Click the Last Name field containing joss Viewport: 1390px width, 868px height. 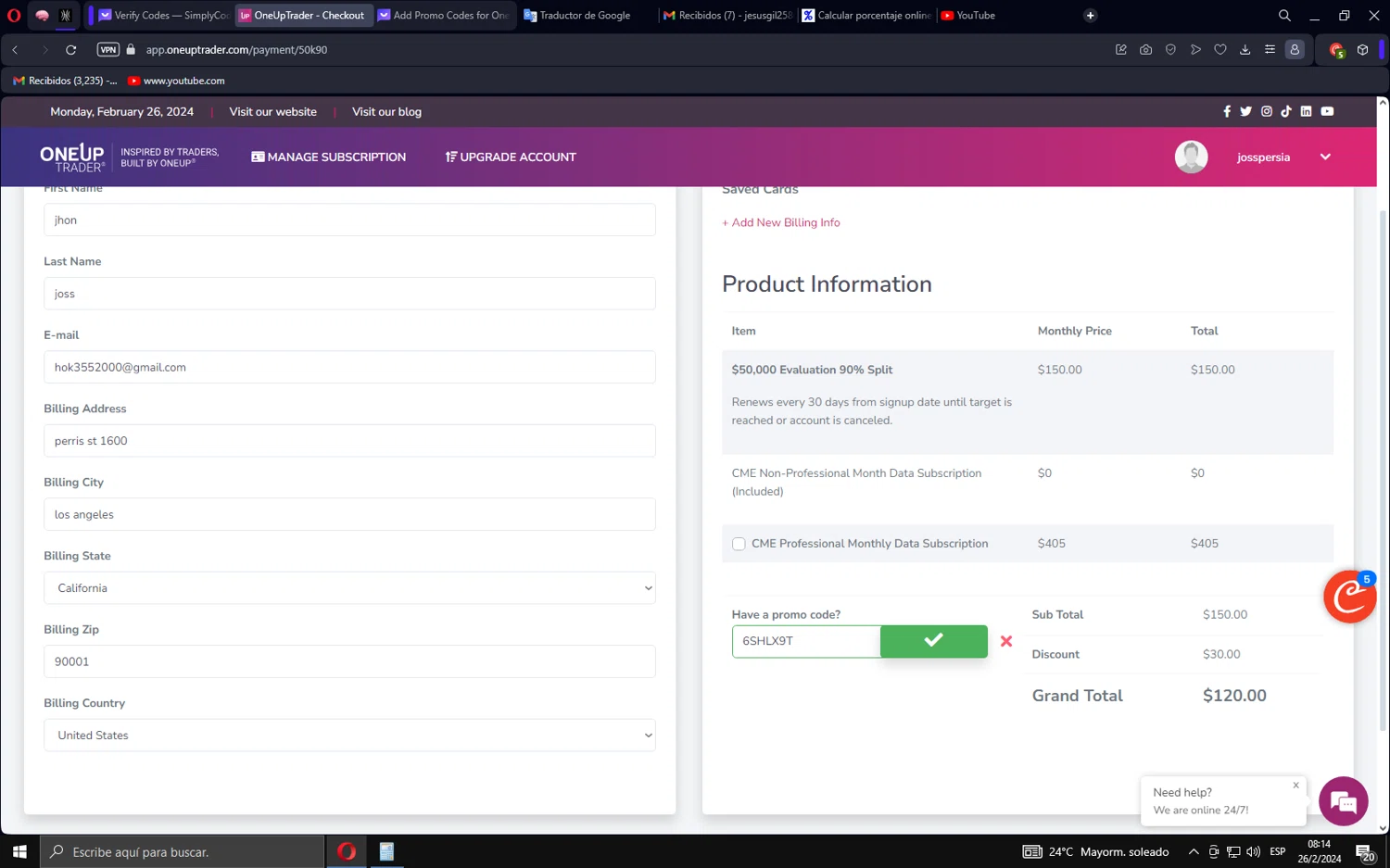point(349,294)
